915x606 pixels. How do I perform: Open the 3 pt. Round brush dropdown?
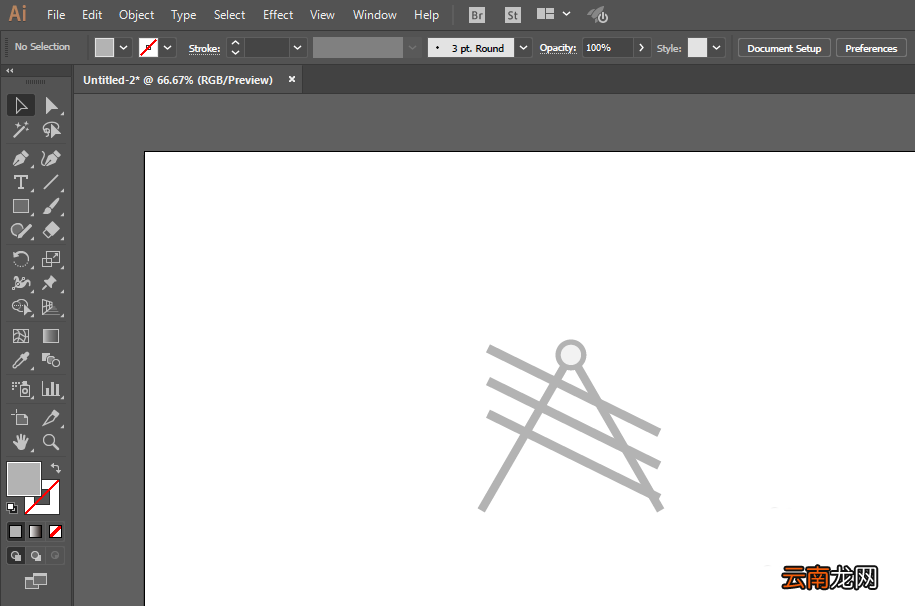coord(523,48)
